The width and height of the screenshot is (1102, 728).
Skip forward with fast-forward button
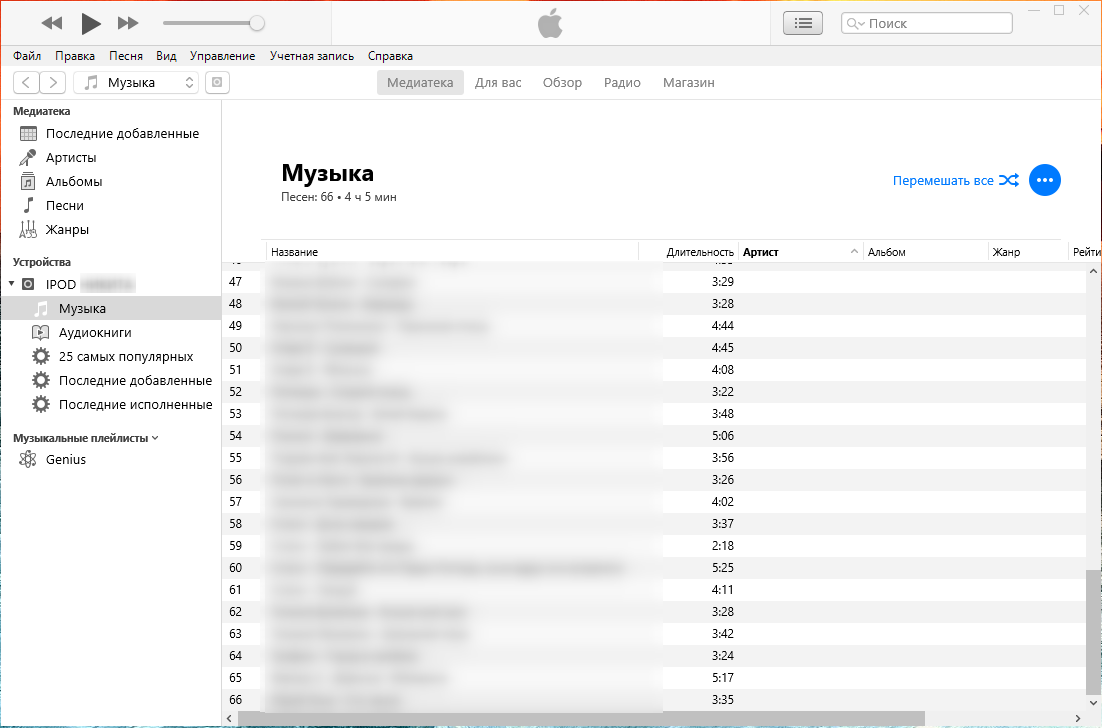pos(128,23)
